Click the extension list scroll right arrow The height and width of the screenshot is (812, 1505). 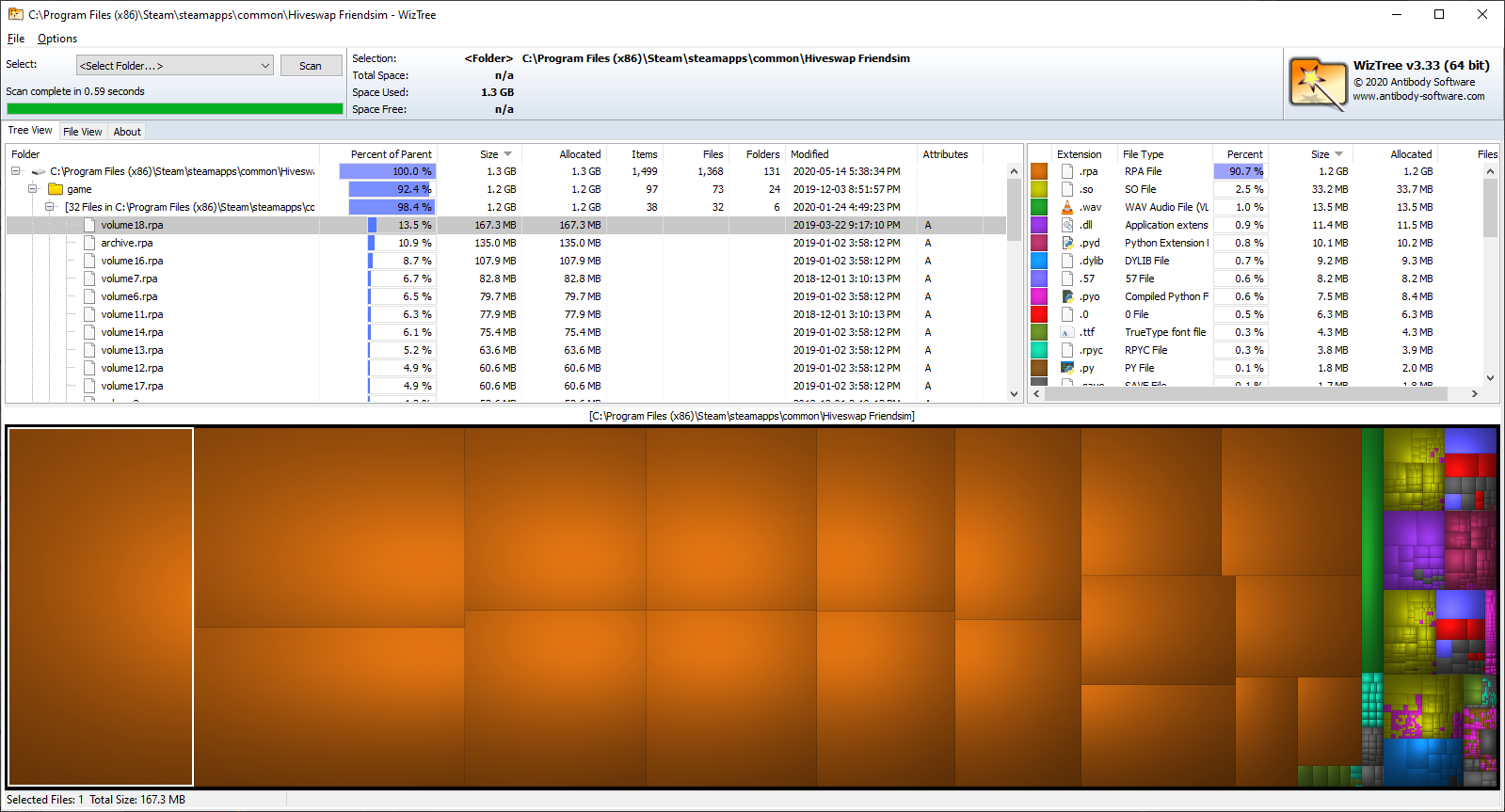tap(1474, 394)
